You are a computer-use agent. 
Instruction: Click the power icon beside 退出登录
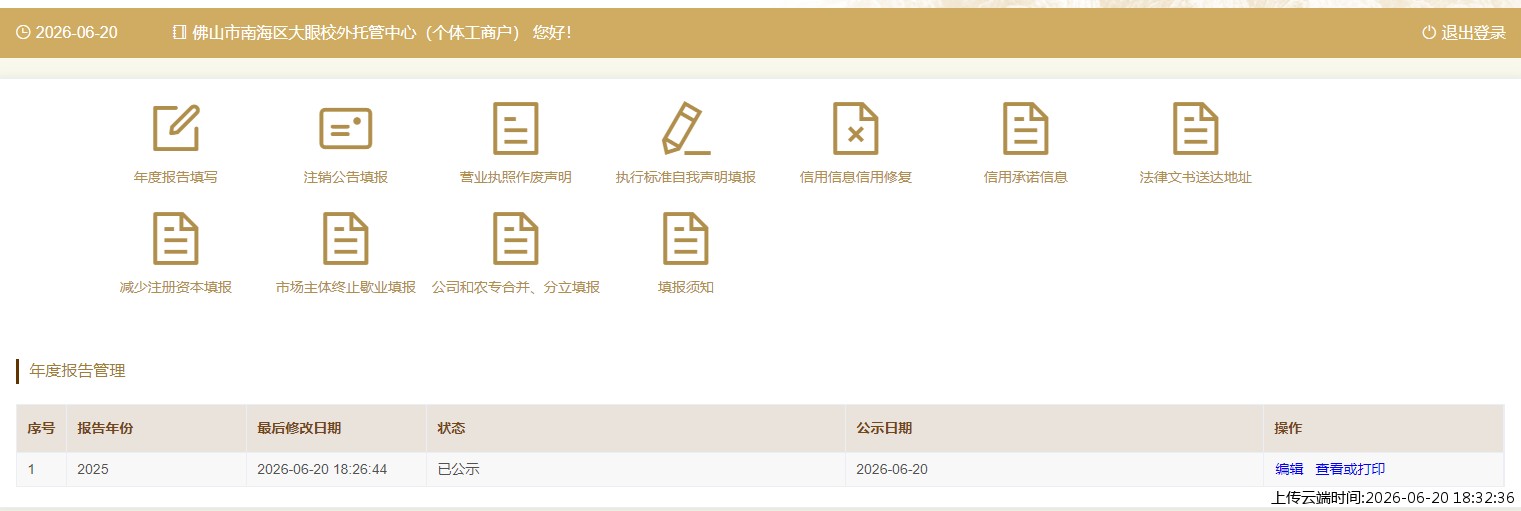pos(1429,32)
